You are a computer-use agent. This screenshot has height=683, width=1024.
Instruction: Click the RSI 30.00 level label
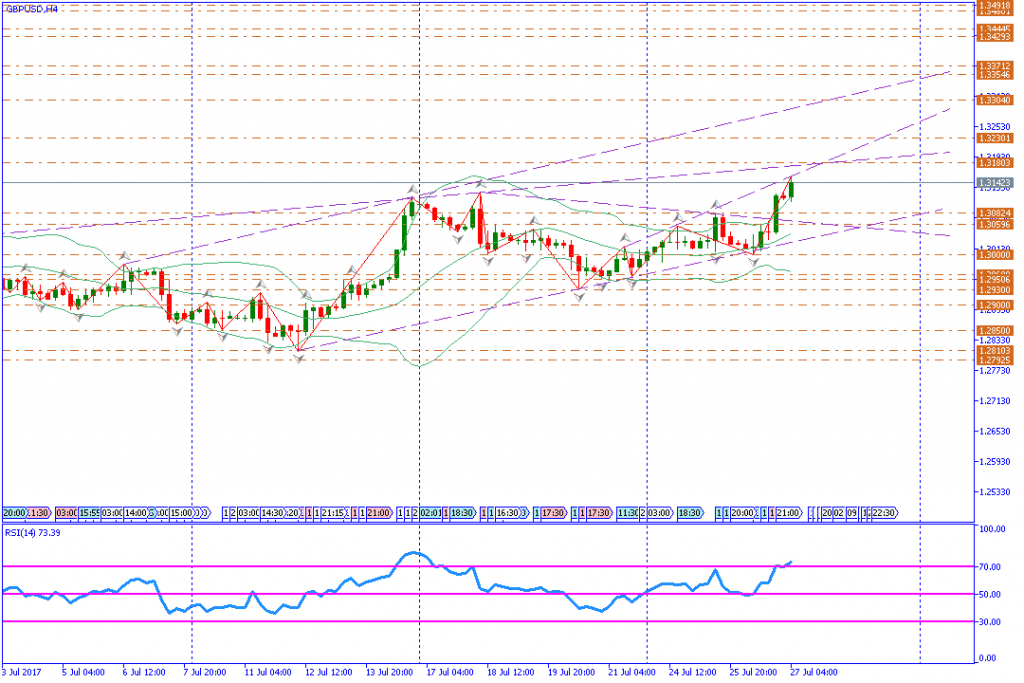click(991, 622)
